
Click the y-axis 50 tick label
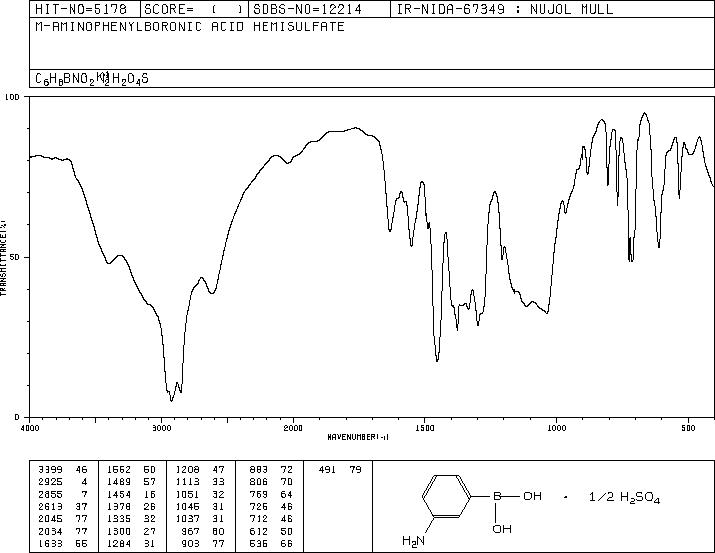(x=15, y=257)
